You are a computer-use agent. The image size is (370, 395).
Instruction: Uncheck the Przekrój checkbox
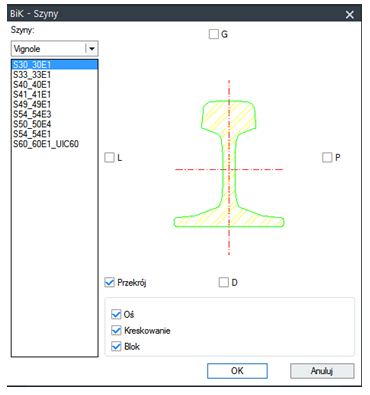point(109,282)
